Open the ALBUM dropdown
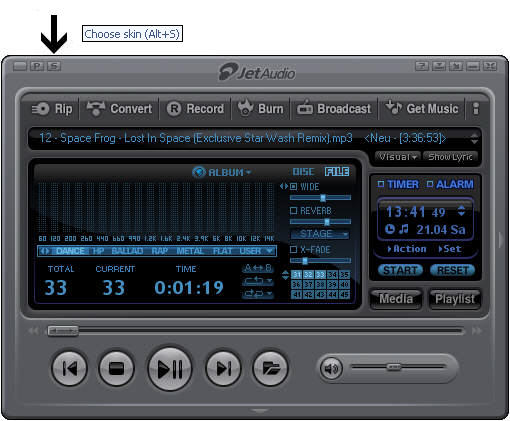 [229, 172]
